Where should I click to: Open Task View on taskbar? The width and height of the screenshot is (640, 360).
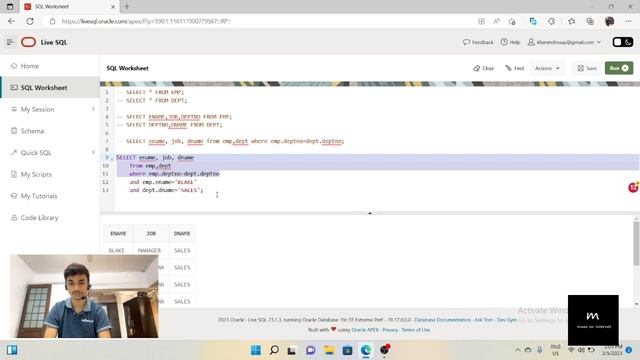pos(292,350)
